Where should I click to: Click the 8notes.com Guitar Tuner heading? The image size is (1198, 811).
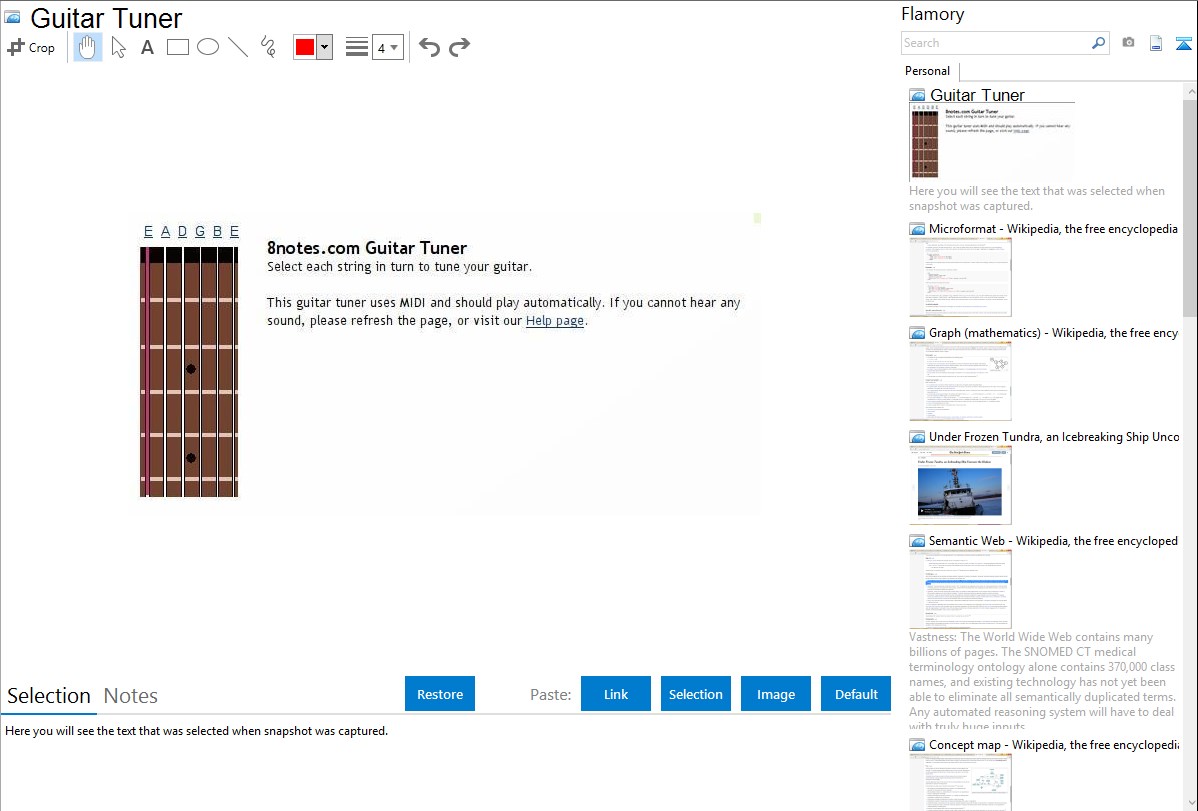[x=367, y=248]
